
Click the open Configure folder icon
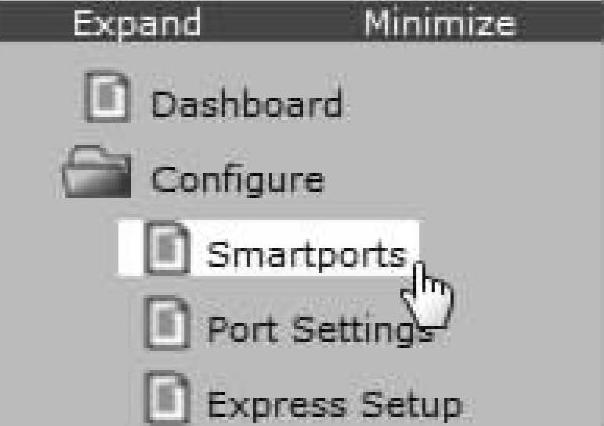[97, 172]
